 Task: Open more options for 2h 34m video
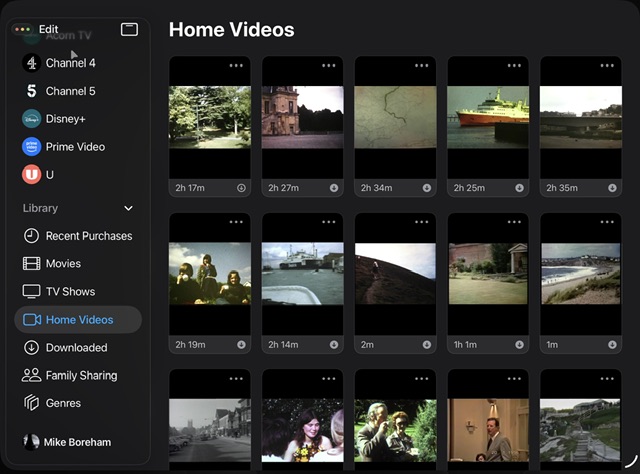[x=421, y=66]
